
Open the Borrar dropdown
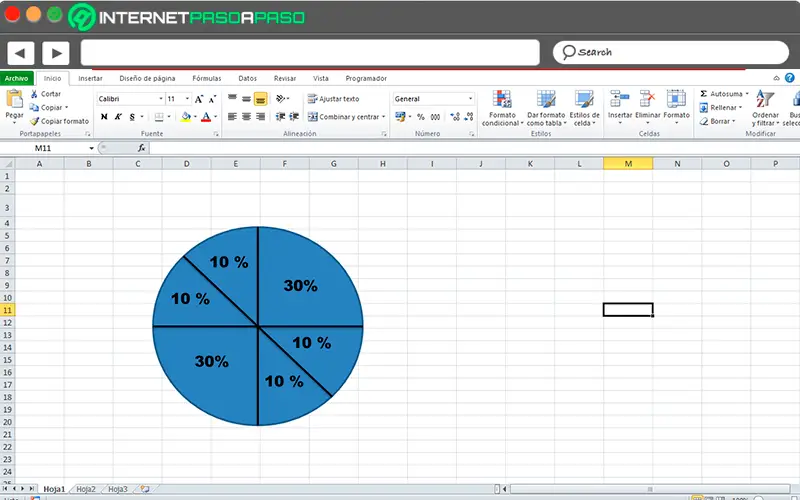717,121
